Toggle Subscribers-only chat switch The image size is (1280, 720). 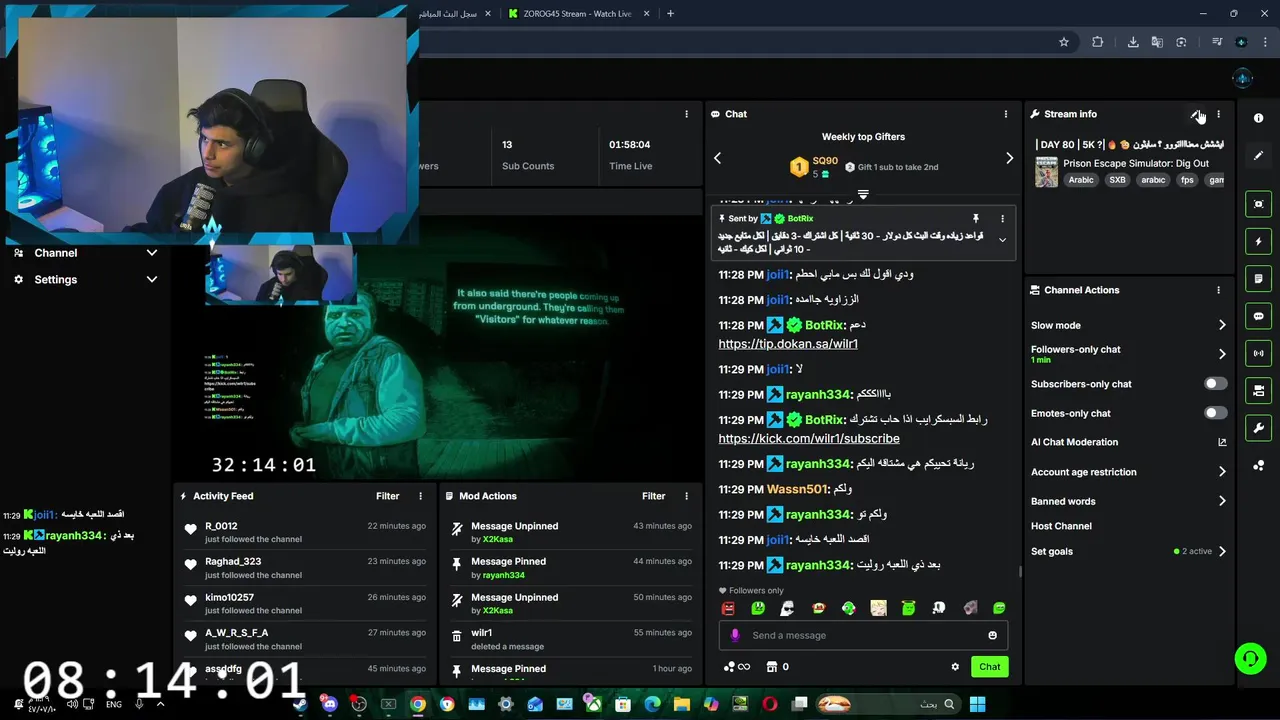pyautogui.click(x=1215, y=384)
